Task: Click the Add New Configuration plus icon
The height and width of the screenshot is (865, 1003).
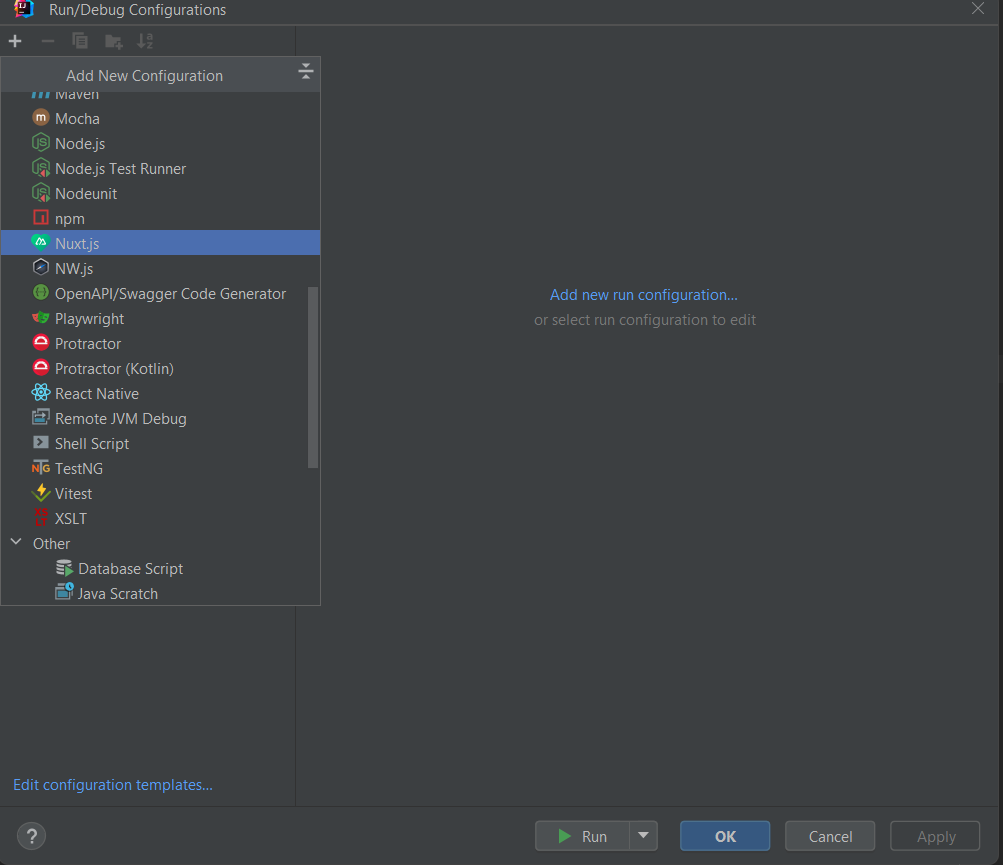Action: point(15,42)
